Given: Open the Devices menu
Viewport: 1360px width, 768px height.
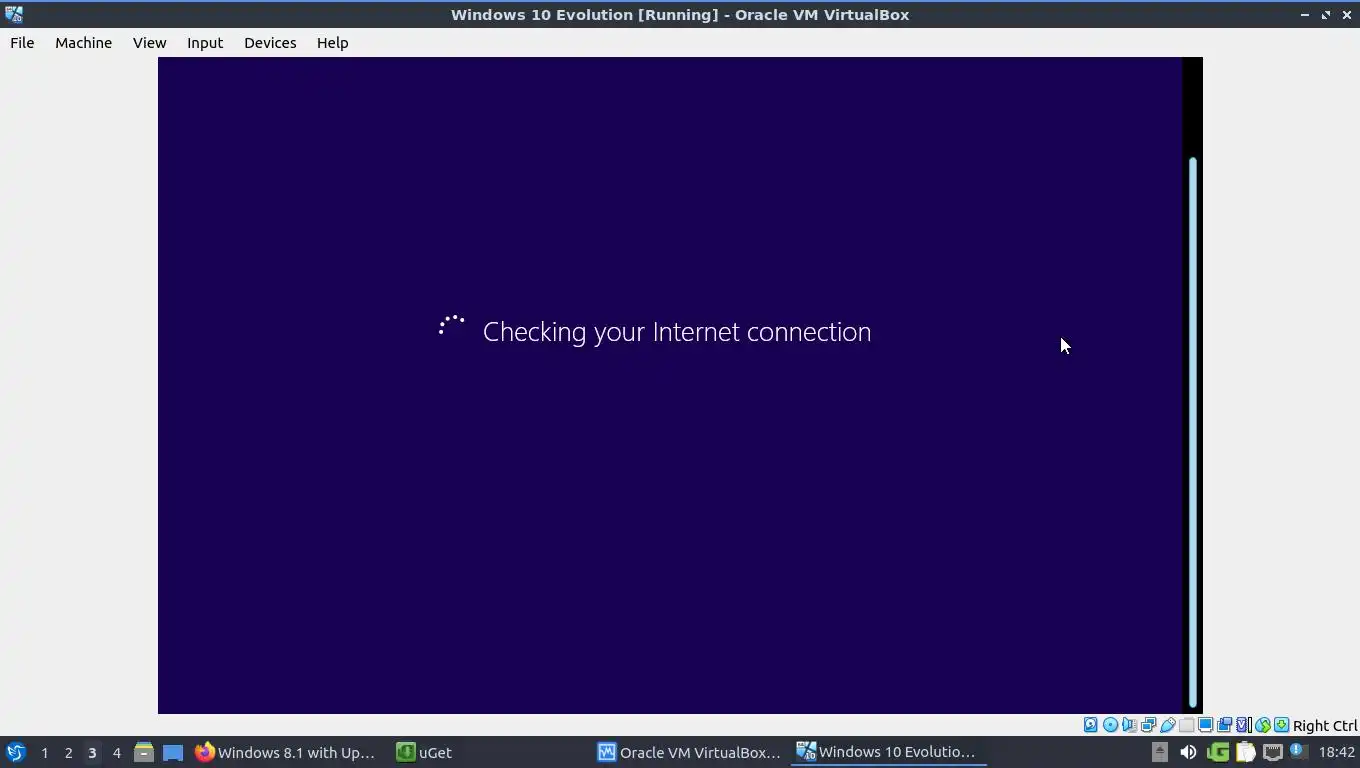Looking at the screenshot, I should coord(270,43).
